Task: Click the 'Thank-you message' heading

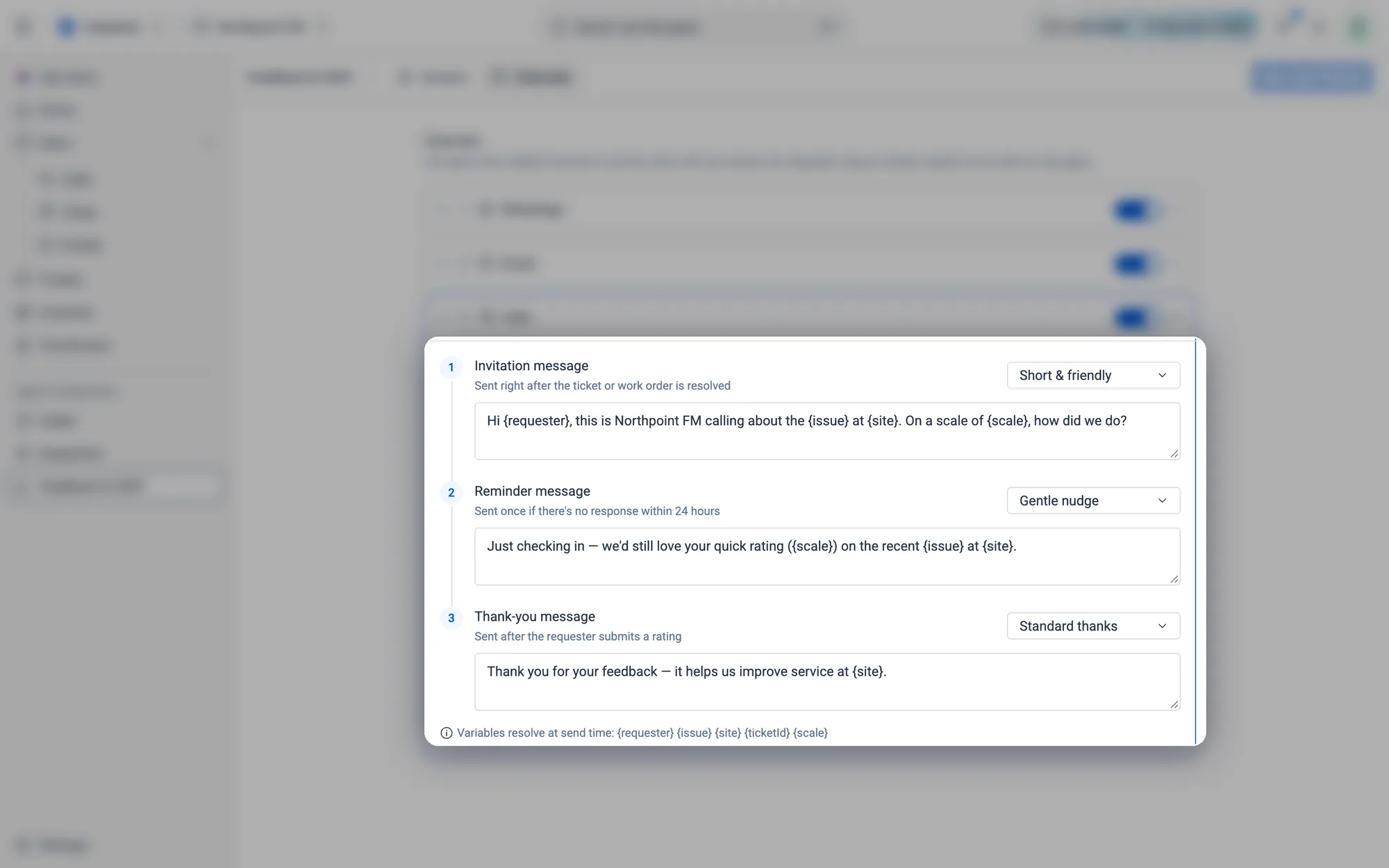Action: 535,616
